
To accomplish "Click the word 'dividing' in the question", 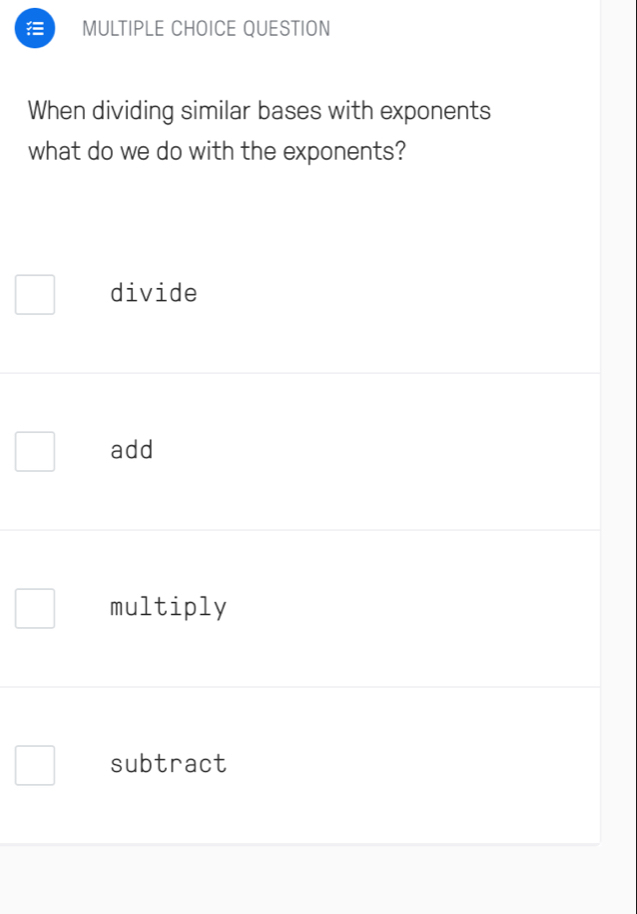I will click(x=133, y=111).
